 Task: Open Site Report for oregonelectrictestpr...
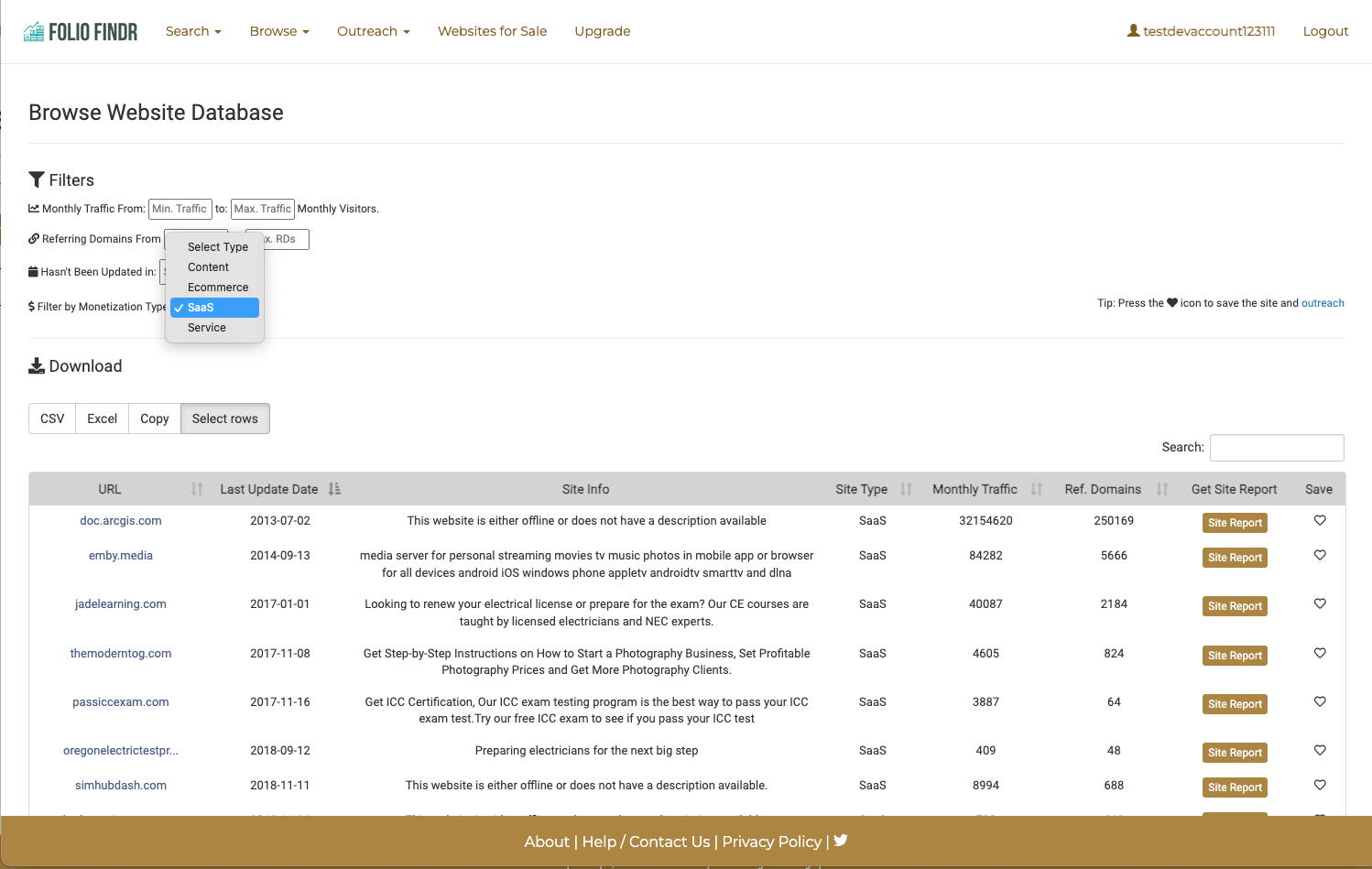pos(1235,753)
